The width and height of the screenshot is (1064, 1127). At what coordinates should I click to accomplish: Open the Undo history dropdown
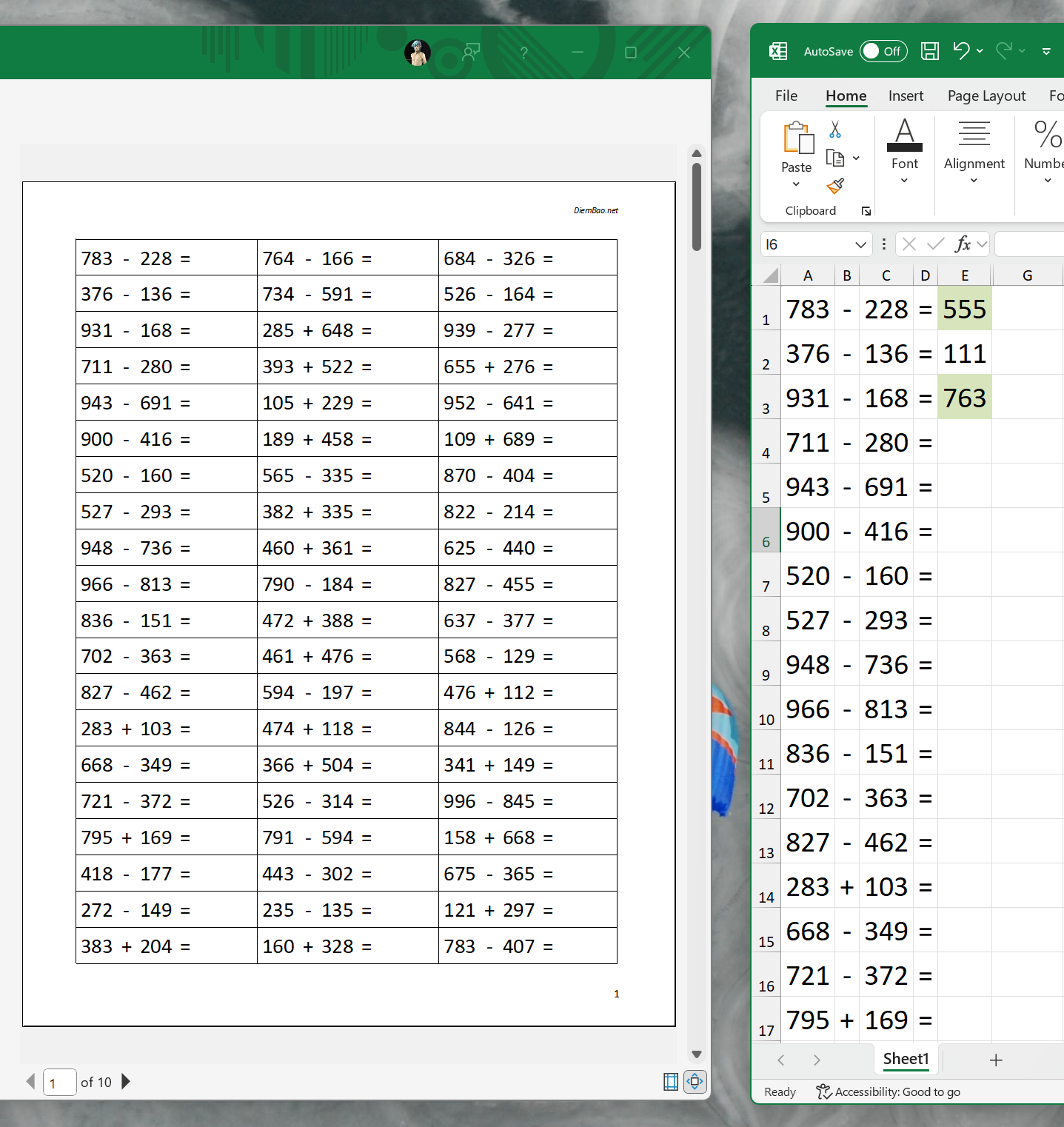[x=980, y=51]
